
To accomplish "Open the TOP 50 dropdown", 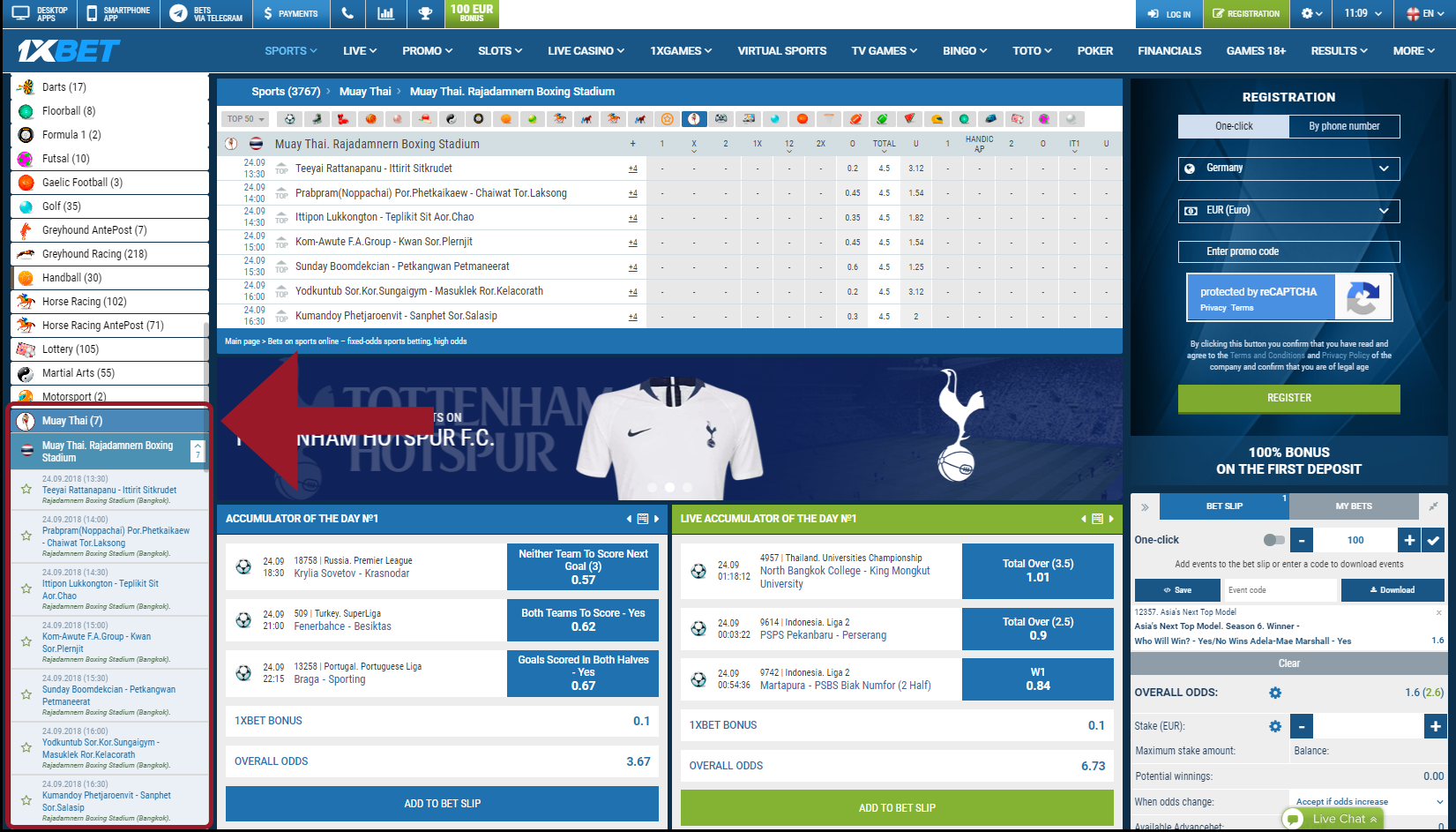I will tap(245, 119).
